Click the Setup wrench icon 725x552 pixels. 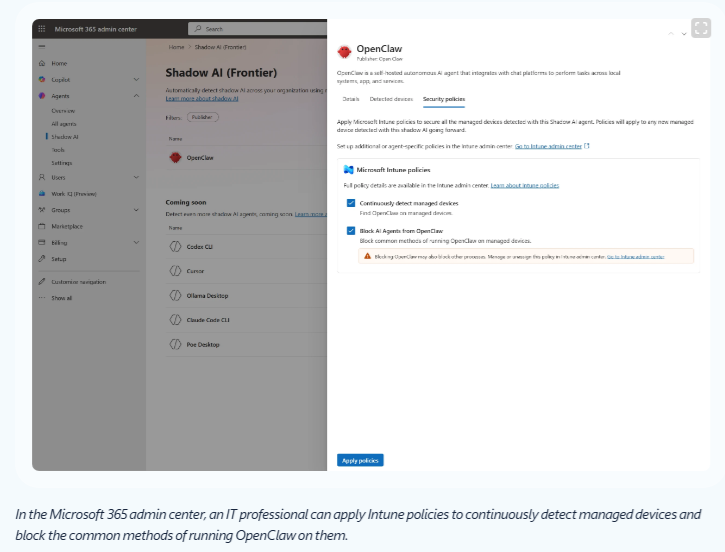(42, 258)
